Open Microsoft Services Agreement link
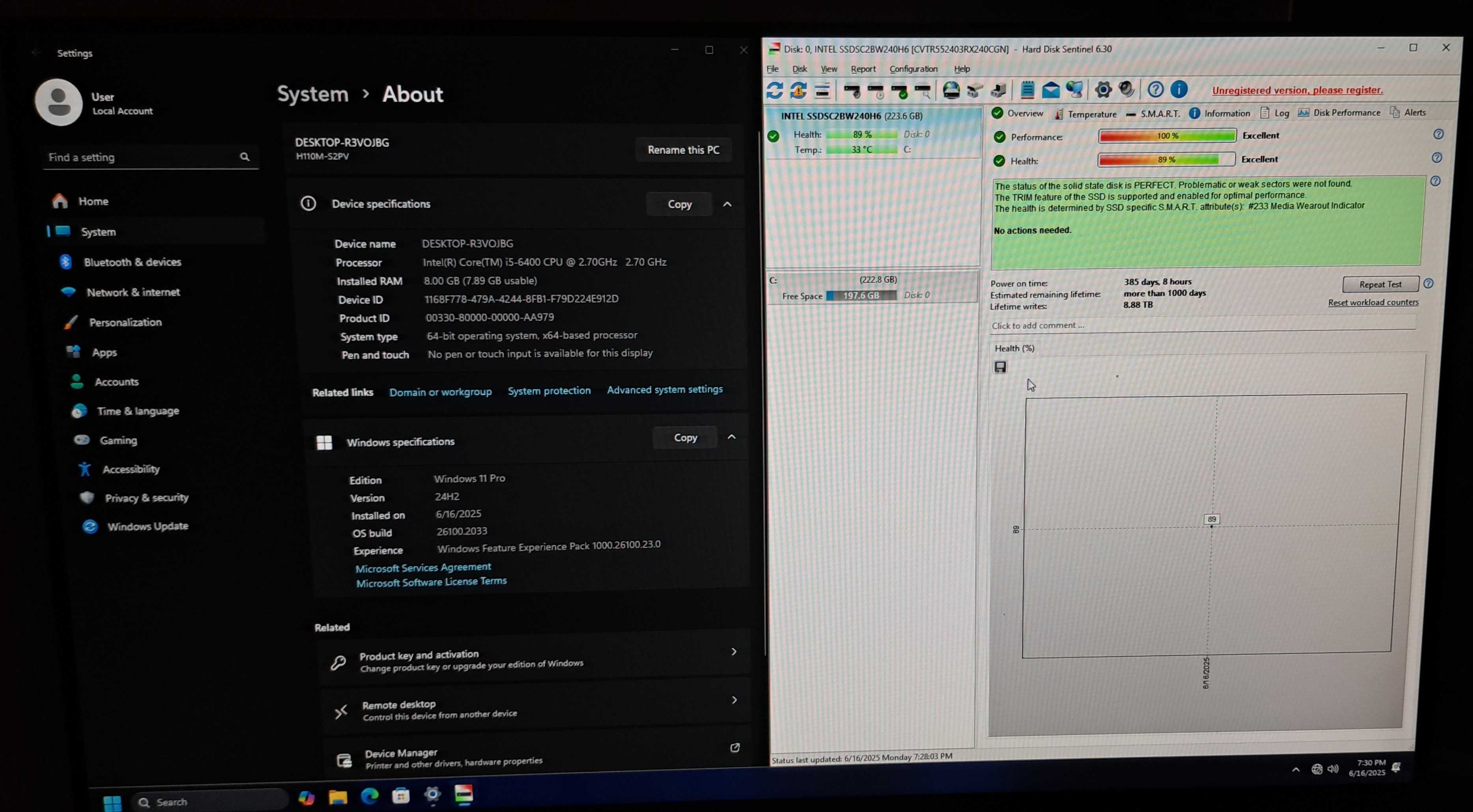 pyautogui.click(x=423, y=567)
